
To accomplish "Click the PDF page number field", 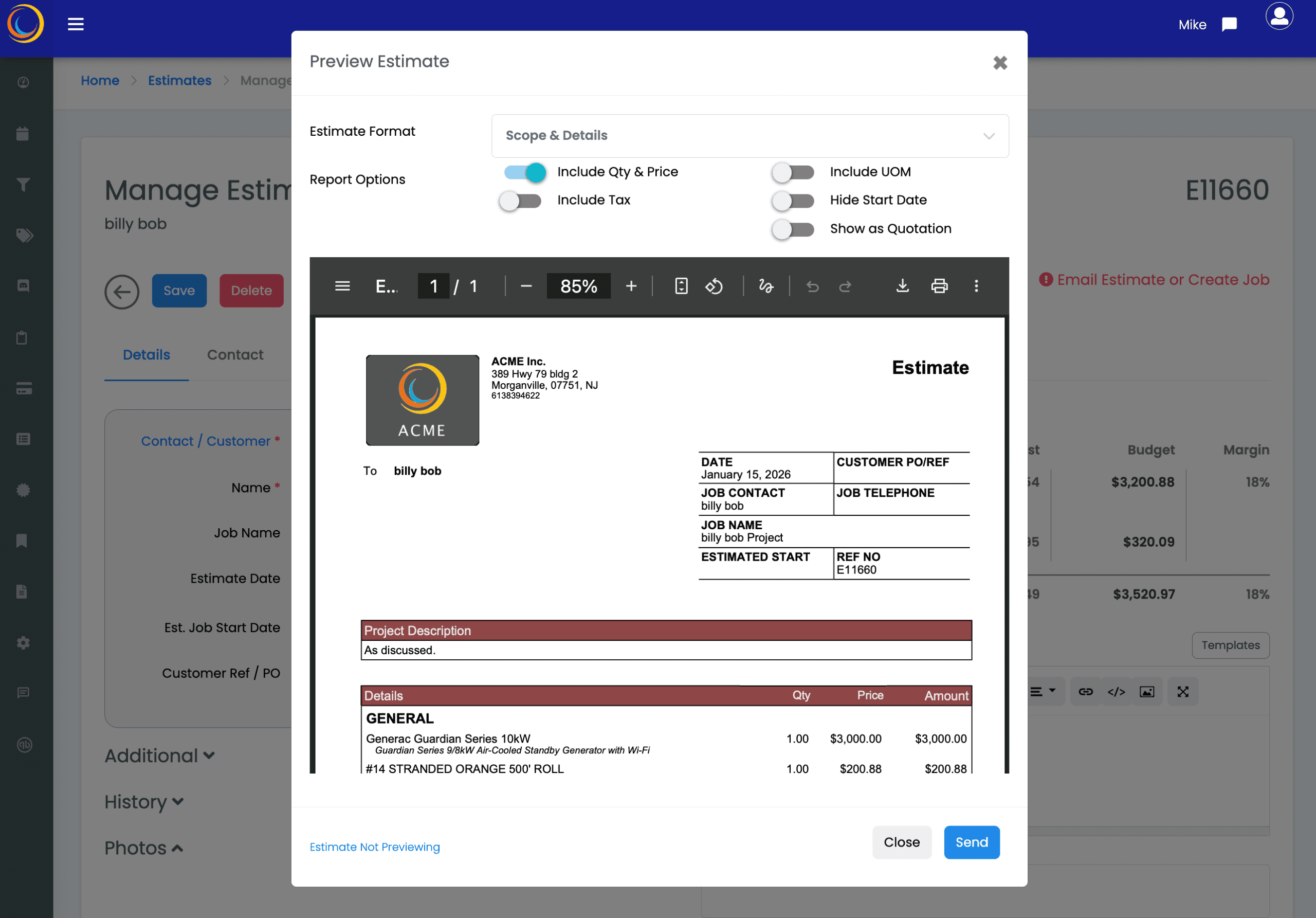I will [433, 285].
